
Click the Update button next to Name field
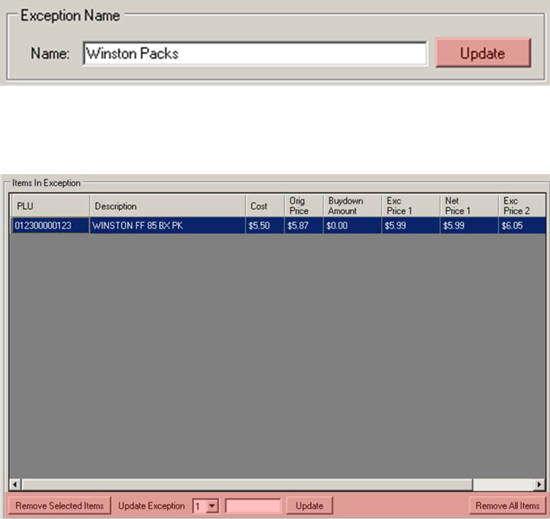click(x=483, y=53)
